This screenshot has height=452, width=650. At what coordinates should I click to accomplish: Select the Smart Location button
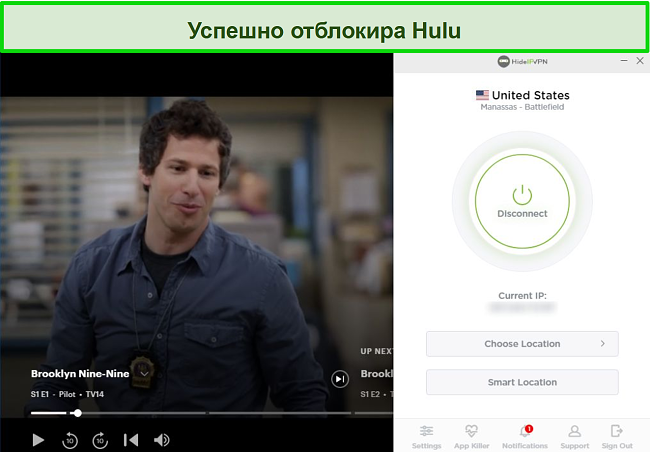[x=522, y=382]
